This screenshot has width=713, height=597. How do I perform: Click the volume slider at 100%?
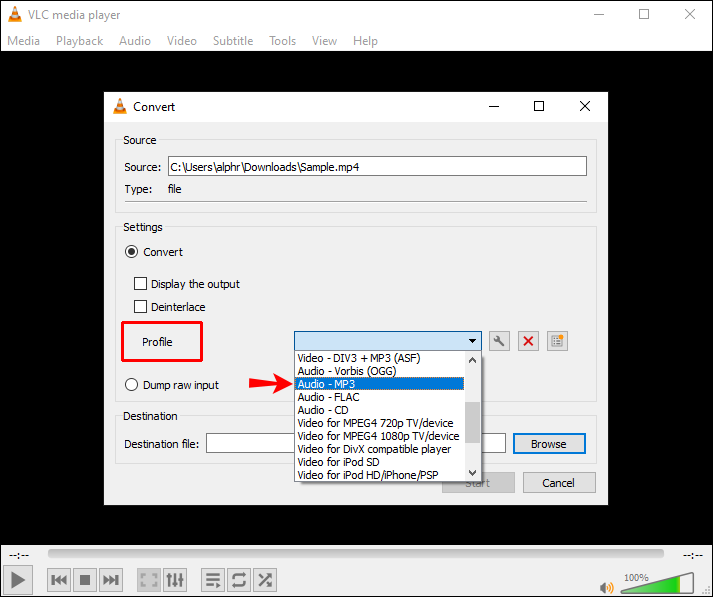click(657, 583)
